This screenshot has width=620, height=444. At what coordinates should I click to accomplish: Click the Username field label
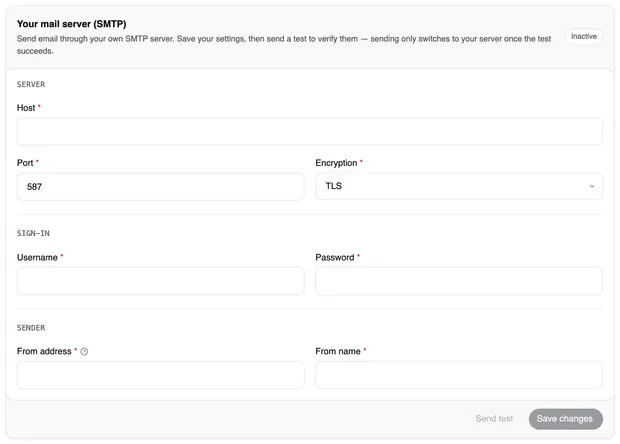pos(37,257)
